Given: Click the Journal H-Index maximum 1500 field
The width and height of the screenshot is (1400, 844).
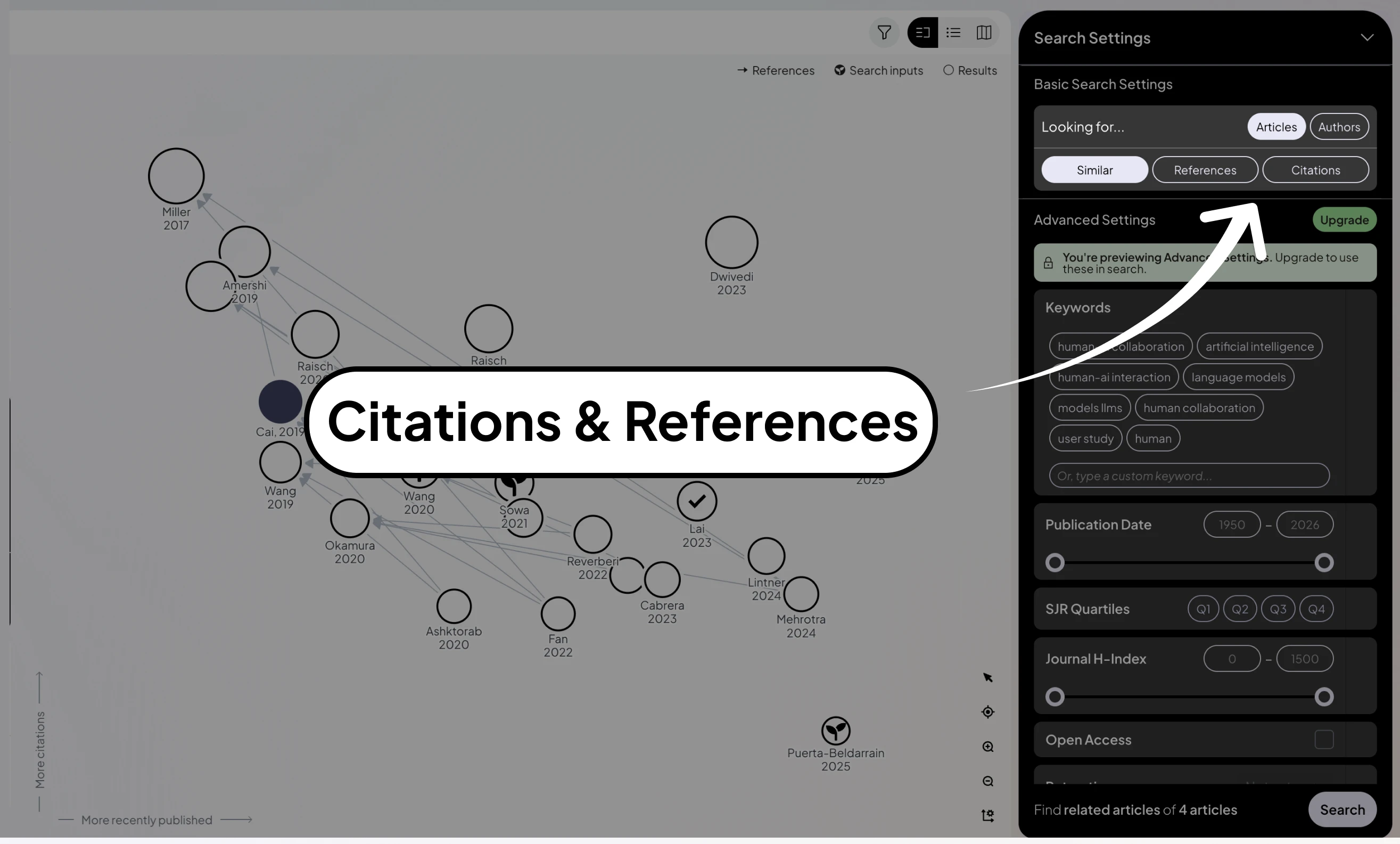Looking at the screenshot, I should pyautogui.click(x=1305, y=659).
